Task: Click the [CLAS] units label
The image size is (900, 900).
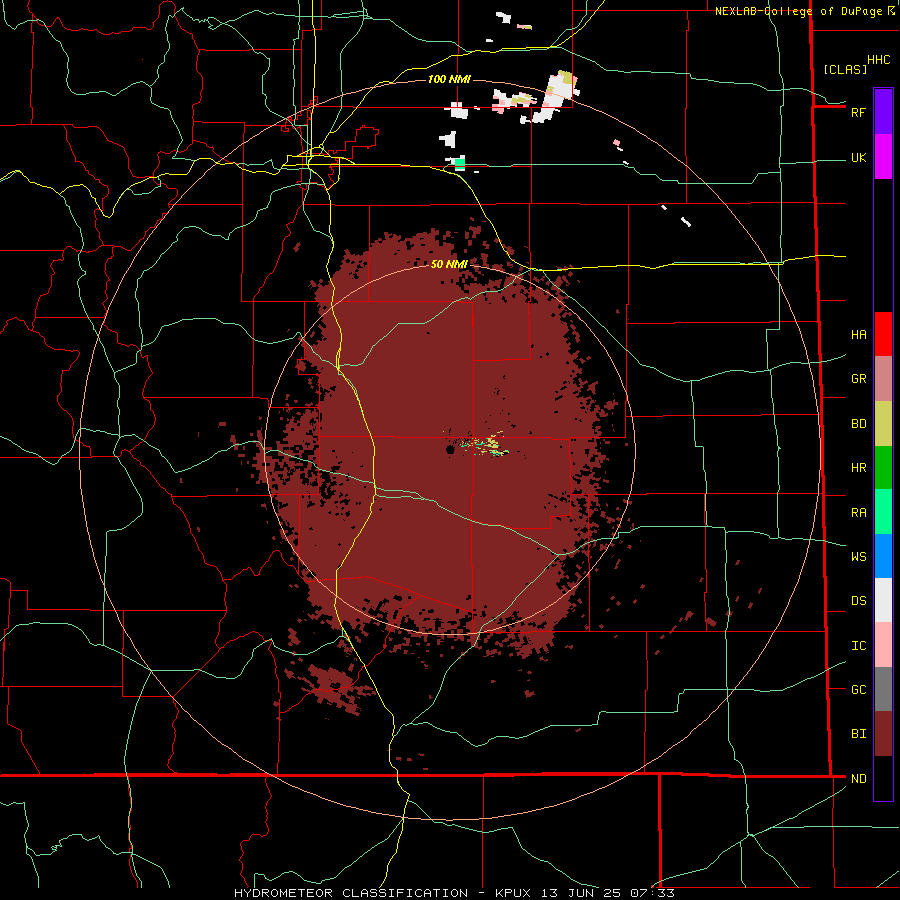Action: point(845,69)
